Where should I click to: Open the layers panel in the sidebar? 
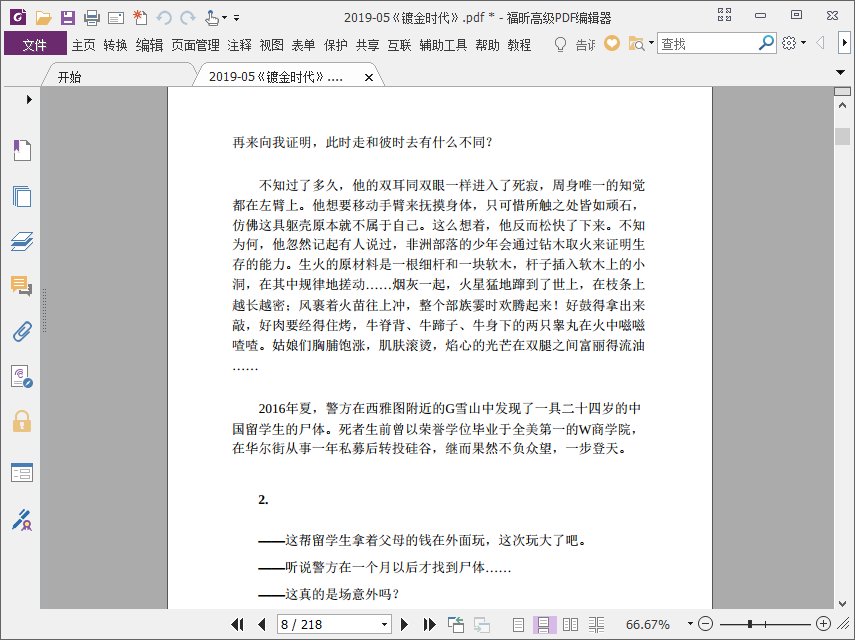pos(22,241)
